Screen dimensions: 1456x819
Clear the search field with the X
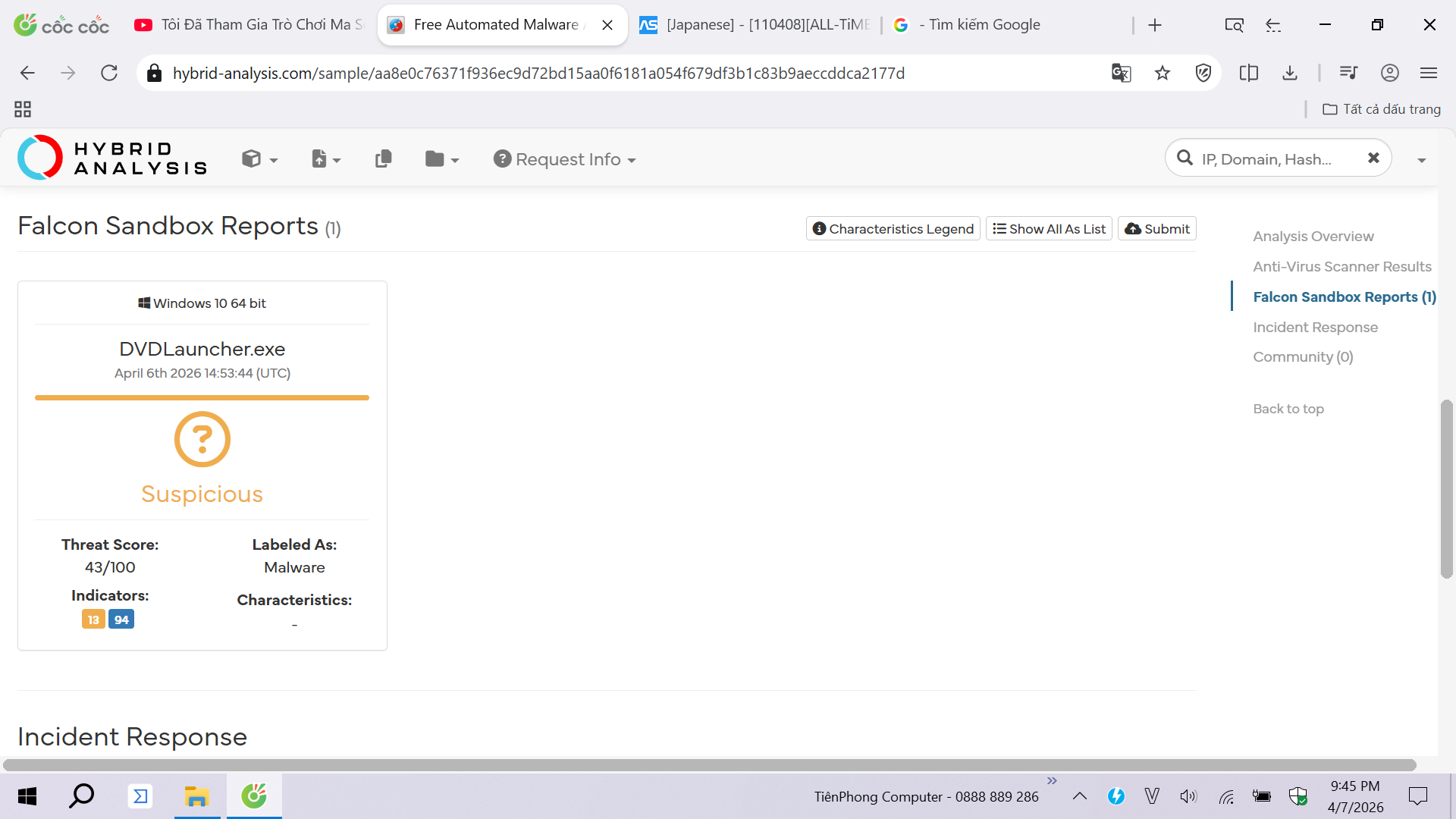pos(1373,158)
